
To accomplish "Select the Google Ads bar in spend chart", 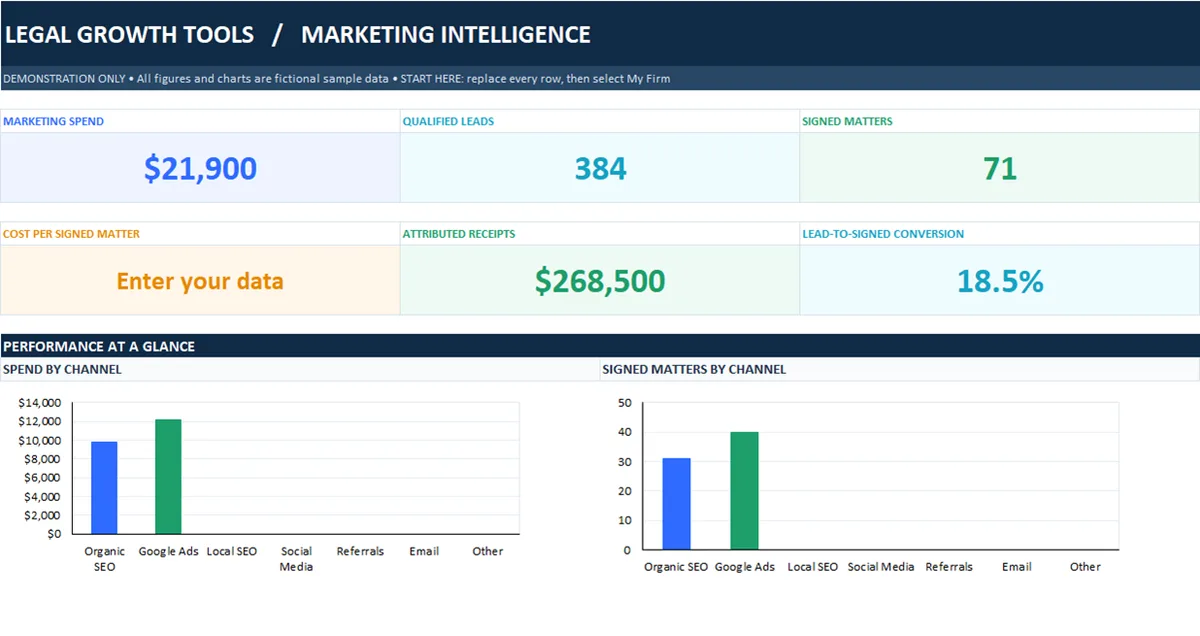I will pos(168,477).
